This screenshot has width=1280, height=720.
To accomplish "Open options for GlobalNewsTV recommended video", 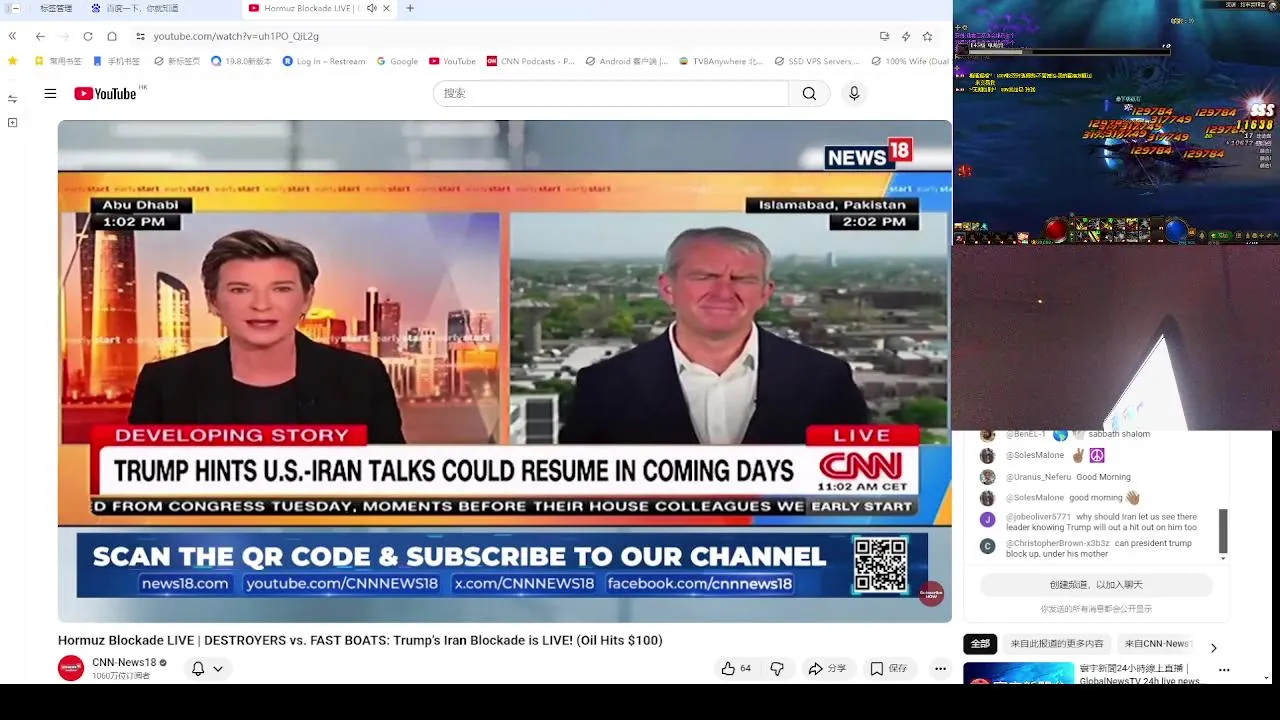I will tap(1224, 669).
